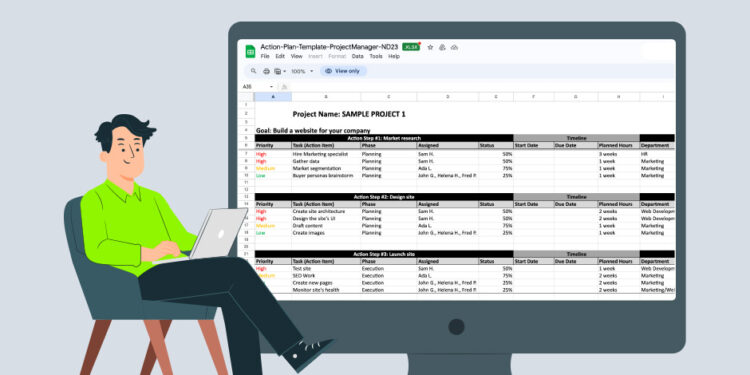Open the Data menu

[x=358, y=56]
